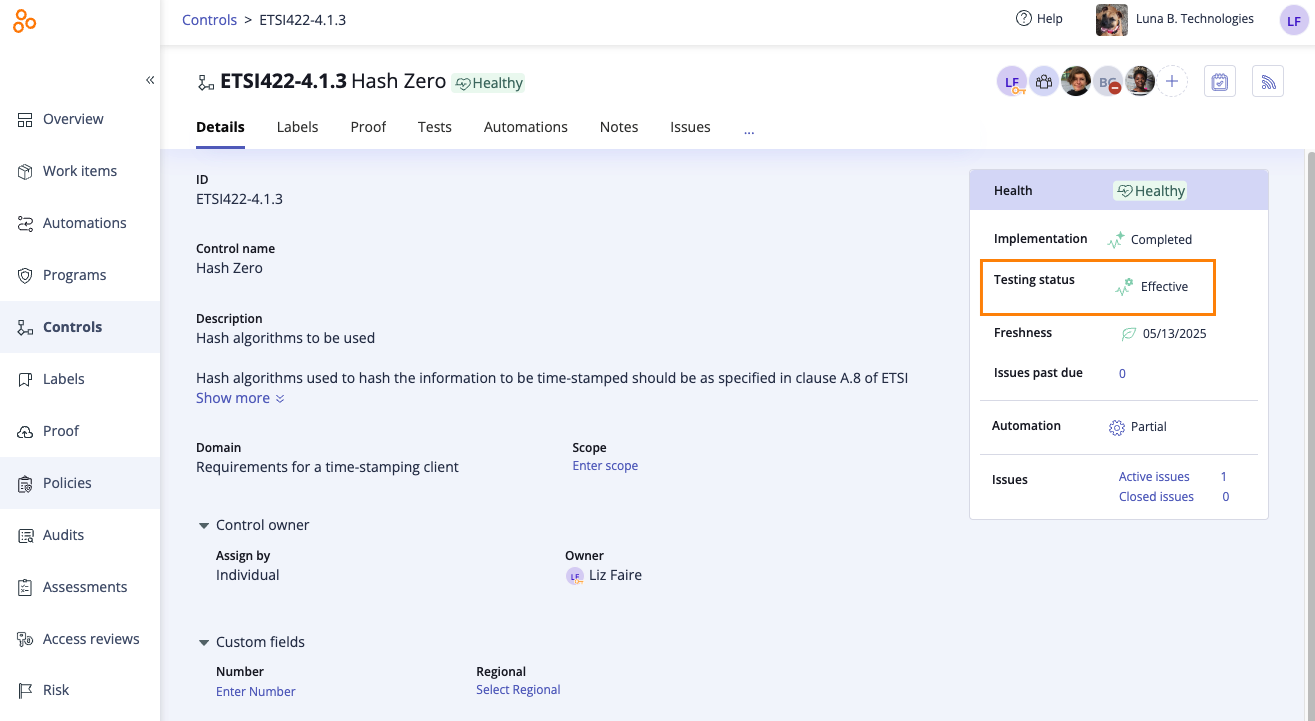Open the calendar checklist icon button
The width and height of the screenshot is (1315, 721).
click(1220, 82)
